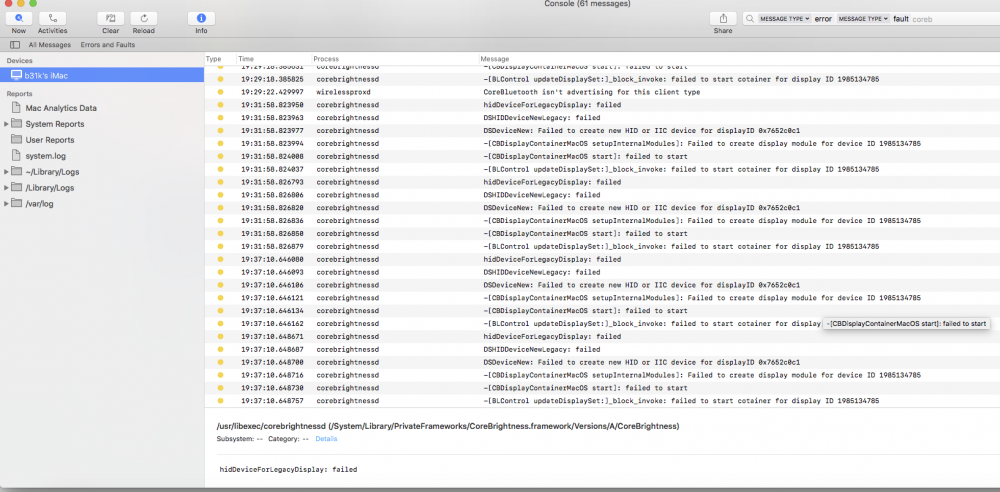Click the search magnifier icon
Screen dimensions: 1000x492
[x=750, y=19]
